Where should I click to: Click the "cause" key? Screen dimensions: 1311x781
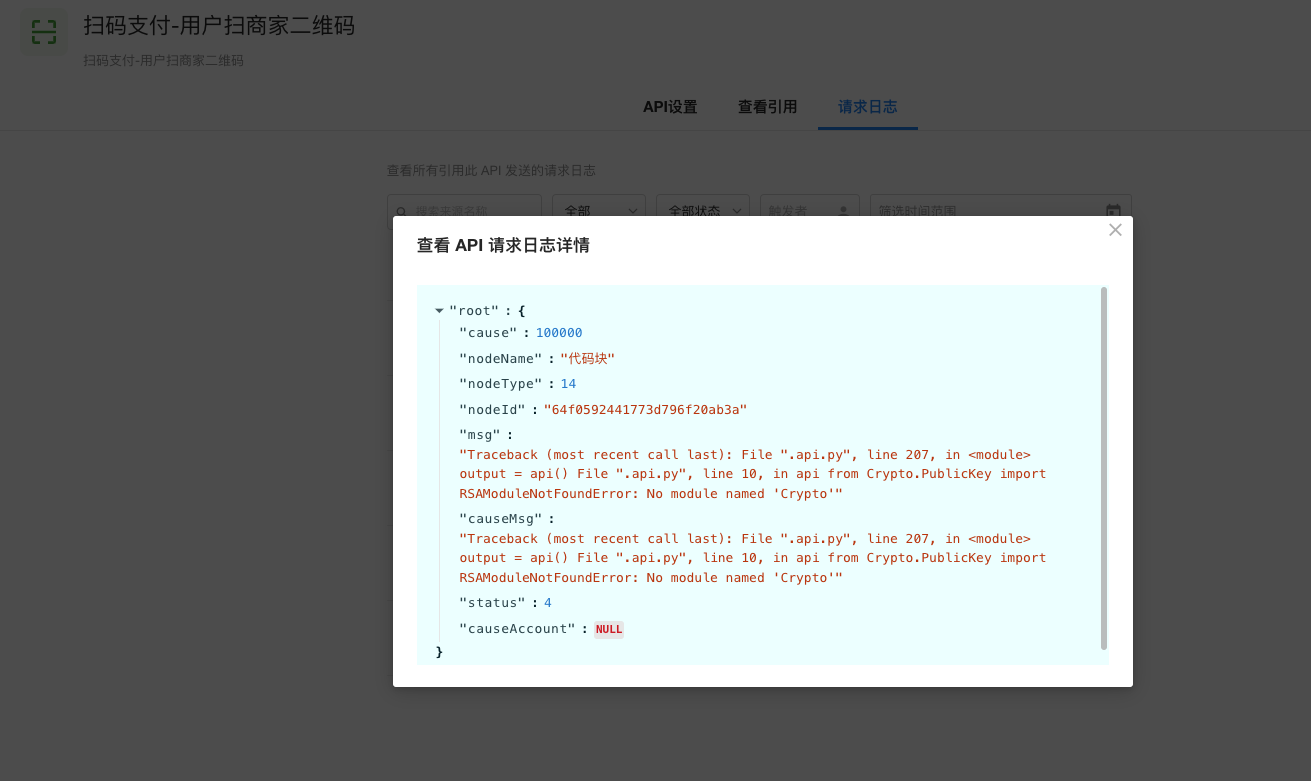click(x=488, y=333)
